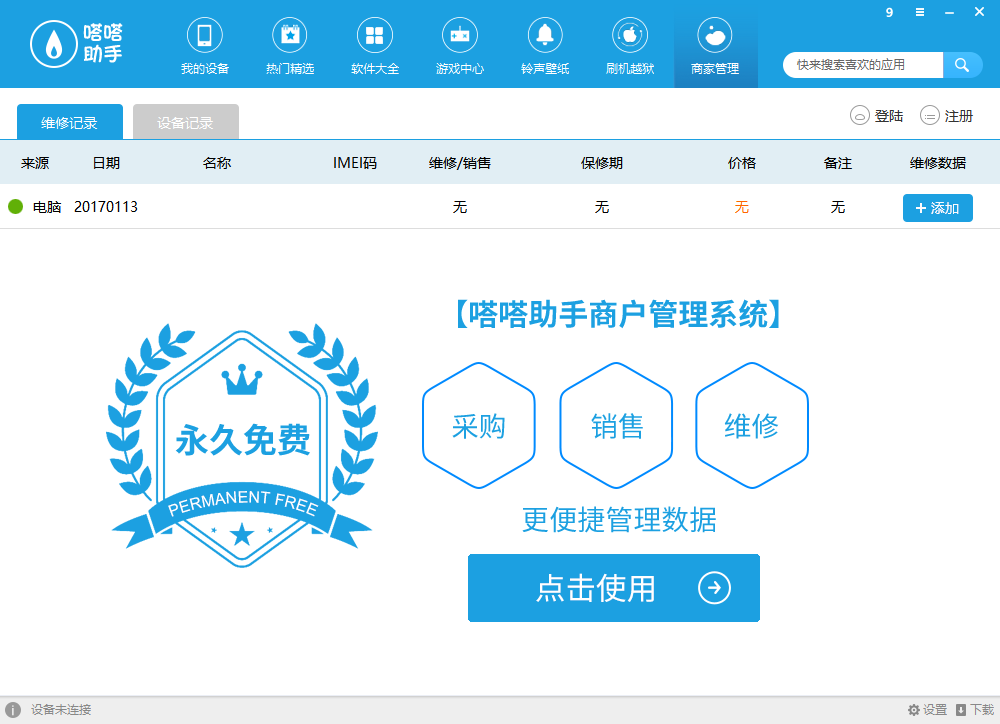Click the message count badge showing 9
The width and height of the screenshot is (1000, 724).
(x=888, y=13)
